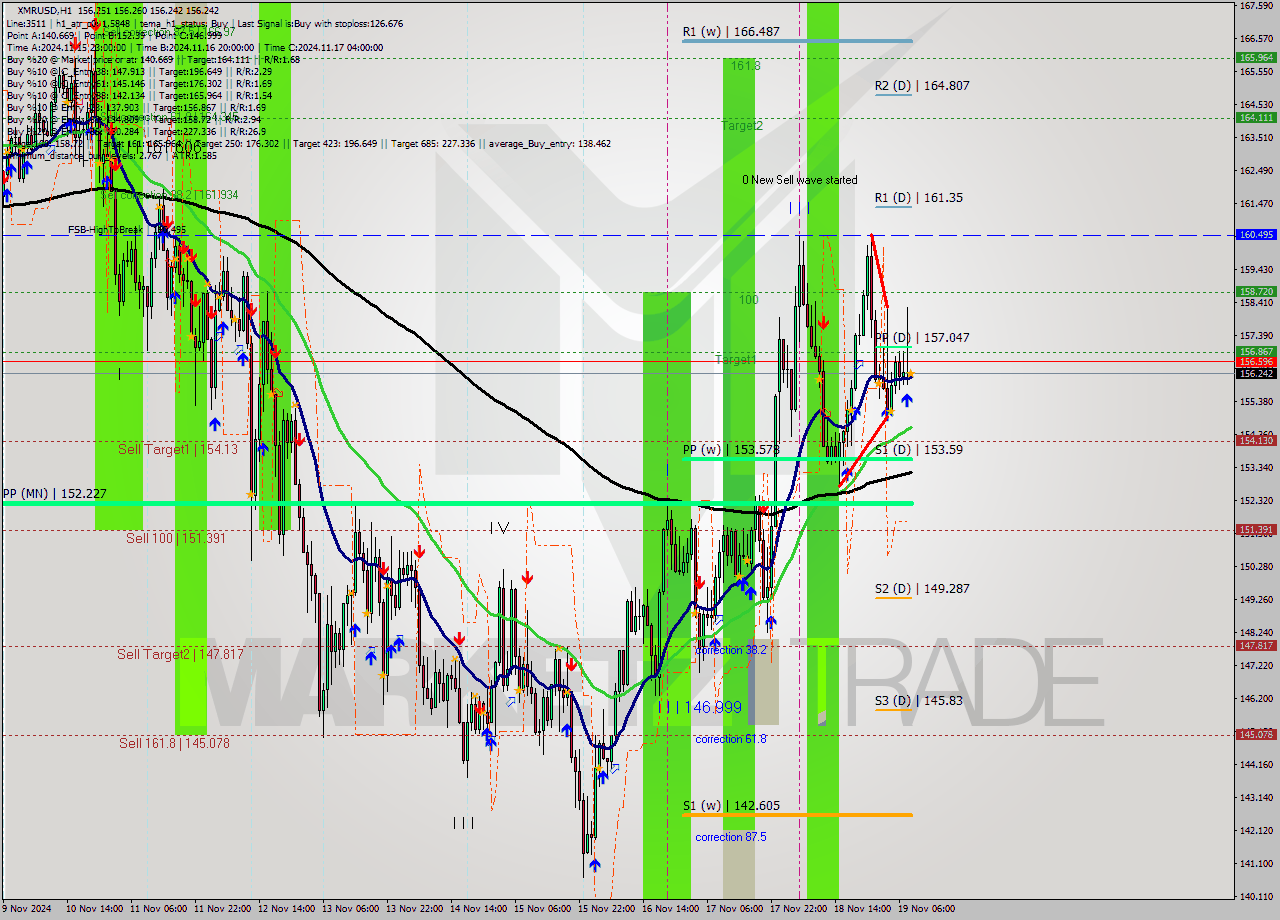Select '17 Nov 22:00' on the time axis
The width and height of the screenshot is (1280, 920).
(799, 909)
